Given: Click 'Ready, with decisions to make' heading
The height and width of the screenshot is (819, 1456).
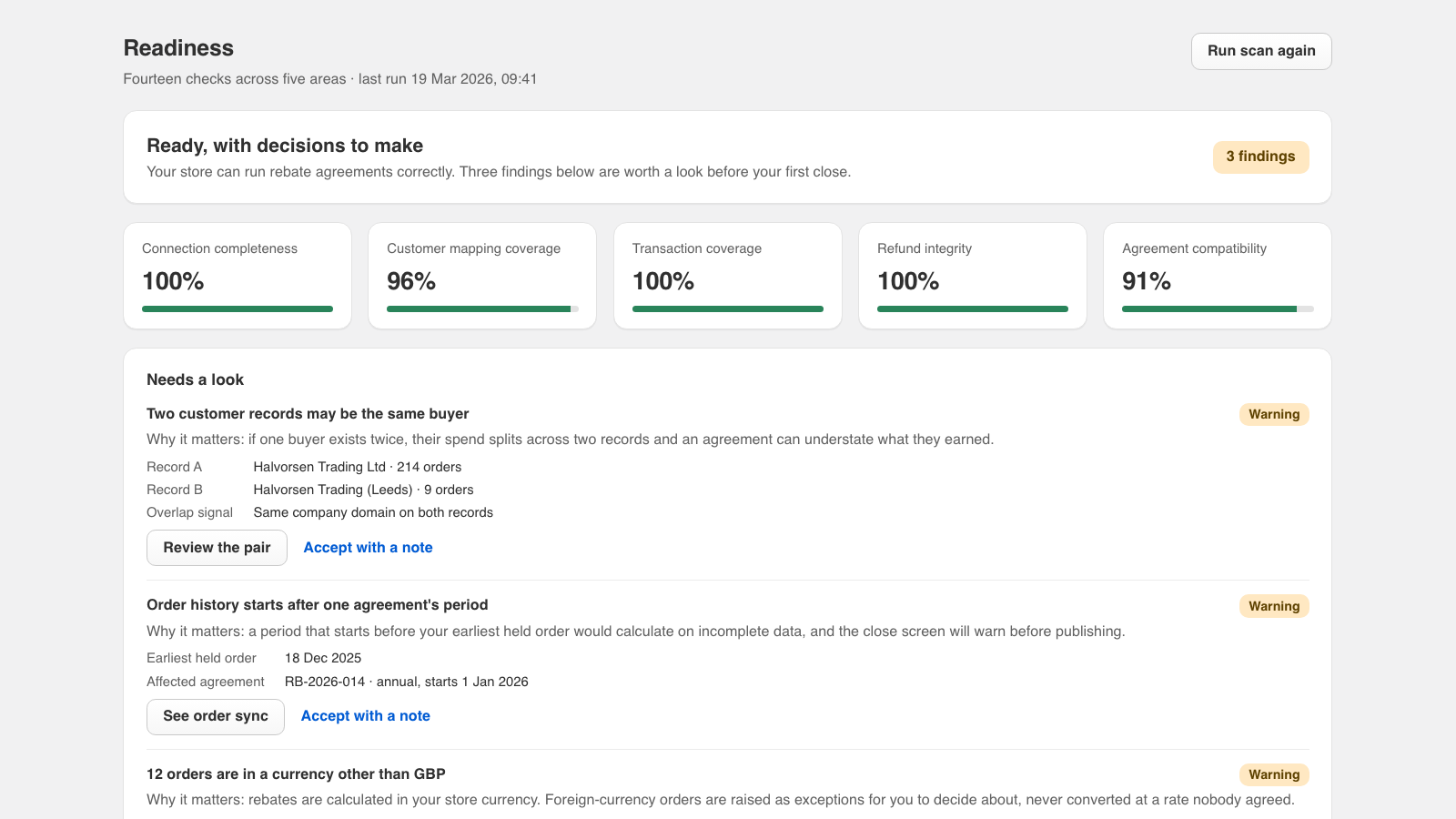Looking at the screenshot, I should [x=285, y=146].
